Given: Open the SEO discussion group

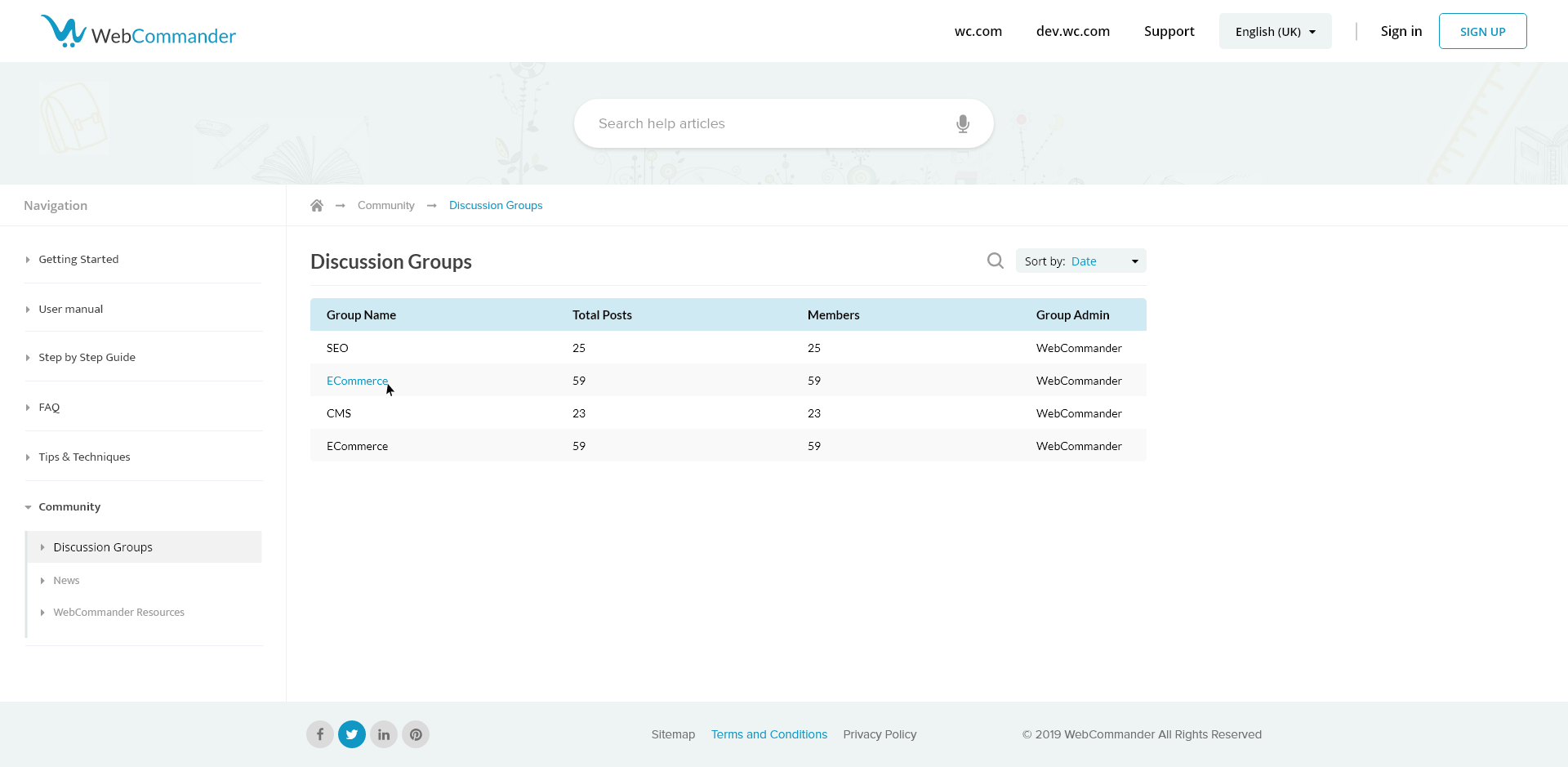Looking at the screenshot, I should click(337, 348).
